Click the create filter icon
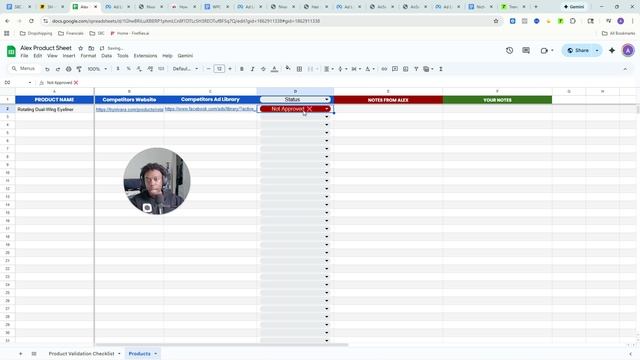The image size is (640, 360). click(x=416, y=69)
